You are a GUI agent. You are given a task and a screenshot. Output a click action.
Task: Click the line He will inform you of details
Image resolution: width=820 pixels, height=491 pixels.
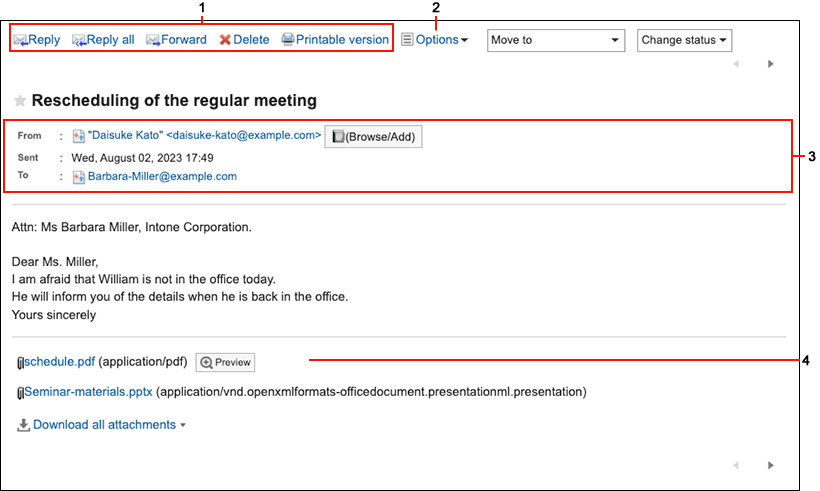click(180, 297)
